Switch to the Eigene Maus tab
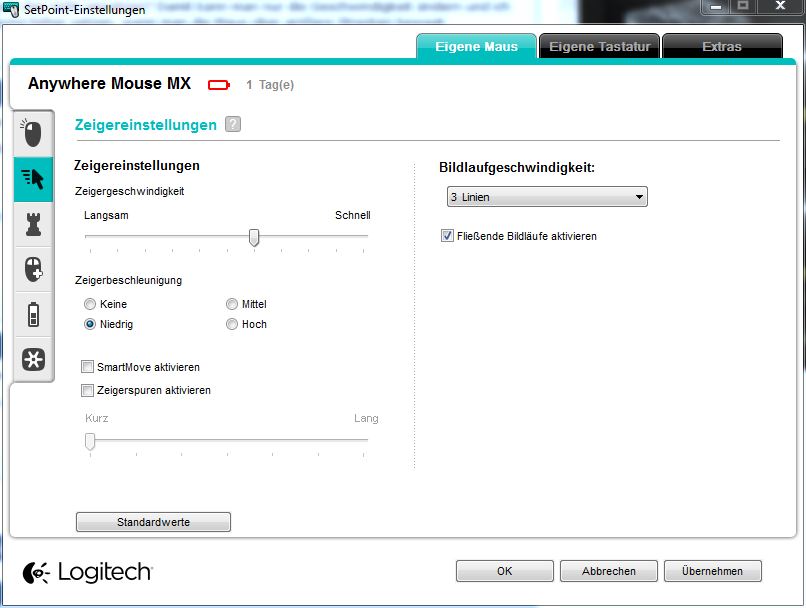Viewport: 806px width, 608px height. pyautogui.click(x=477, y=46)
